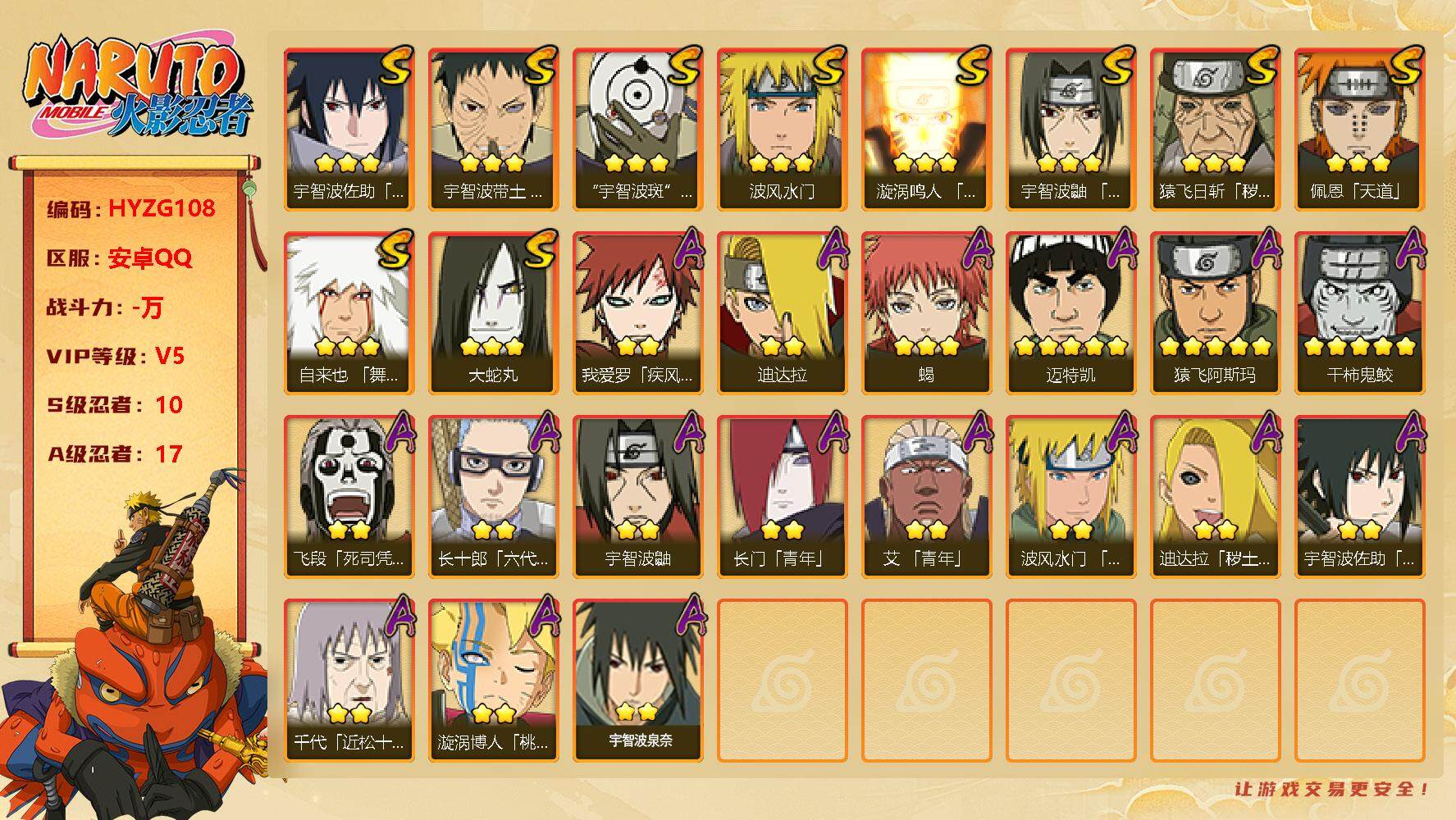Open the 大蛇丸 ninja card
This screenshot has width=1456, height=820.
493,313
